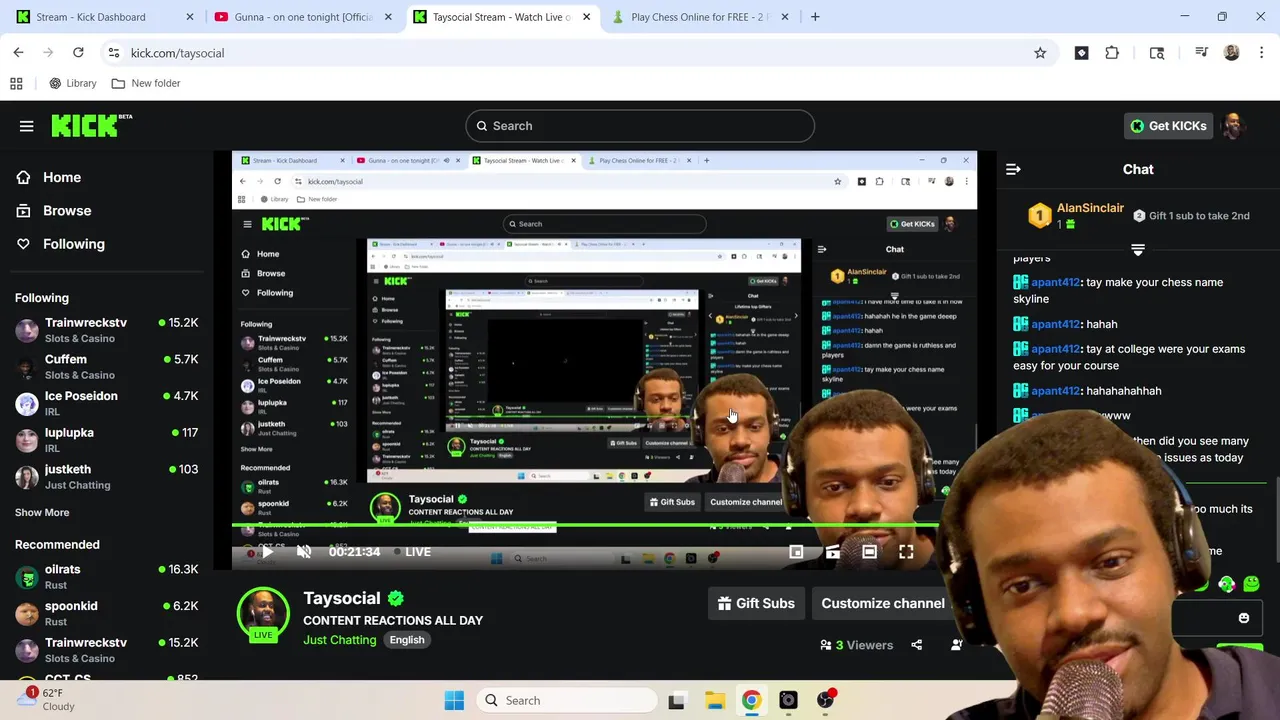
Task: Open the Kick hamburger menu
Action: point(27,126)
